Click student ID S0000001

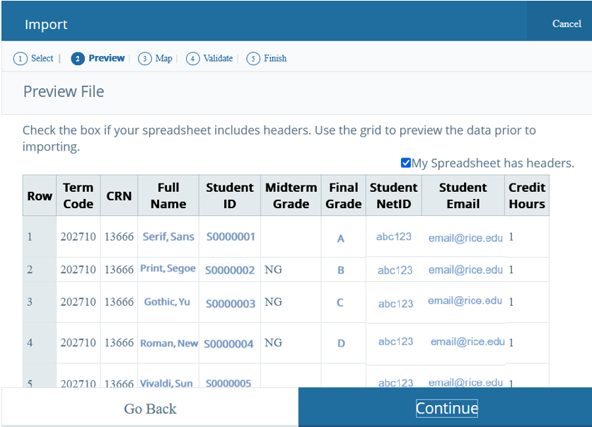tap(231, 237)
